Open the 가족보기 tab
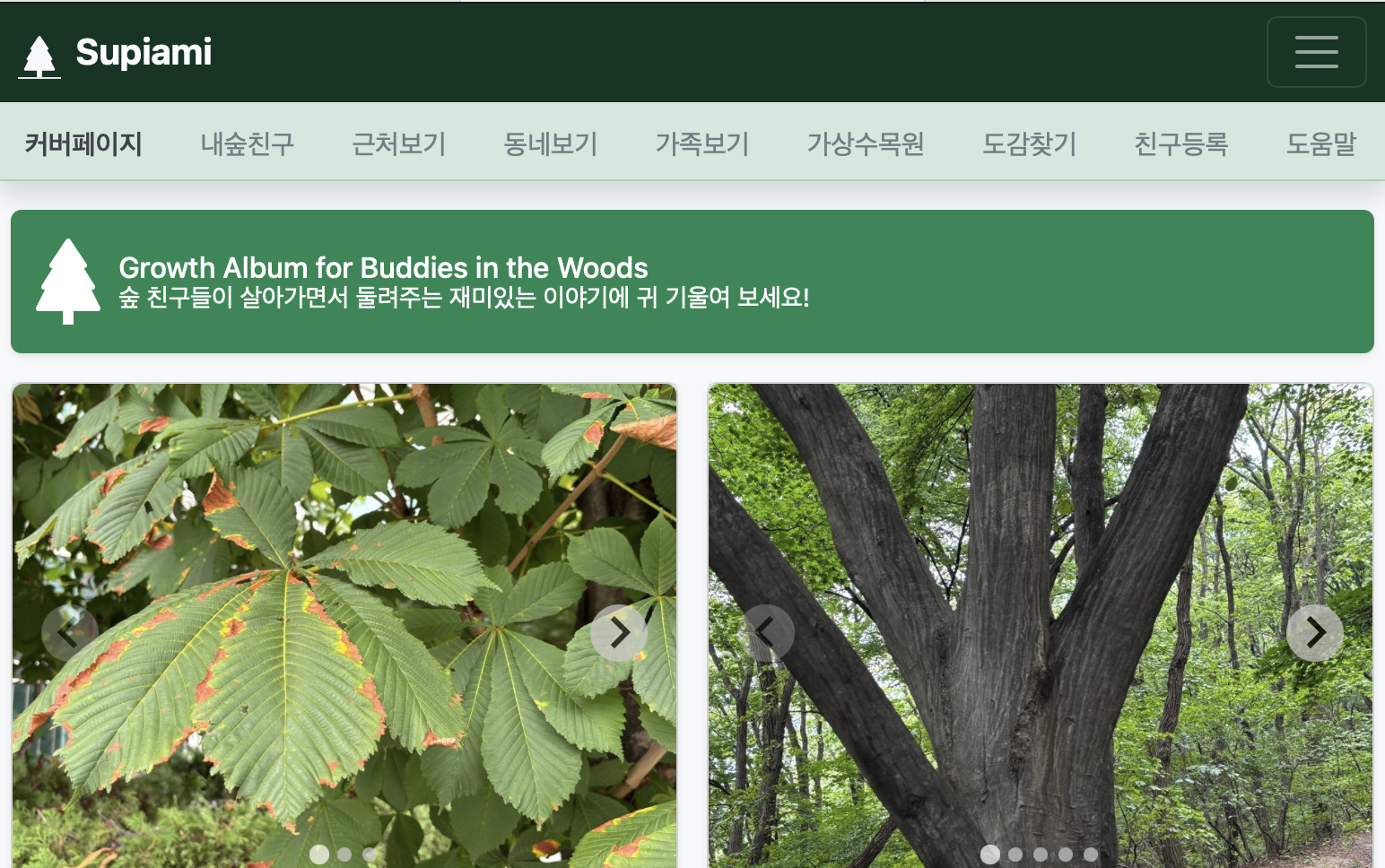The height and width of the screenshot is (868, 1385). coord(702,143)
